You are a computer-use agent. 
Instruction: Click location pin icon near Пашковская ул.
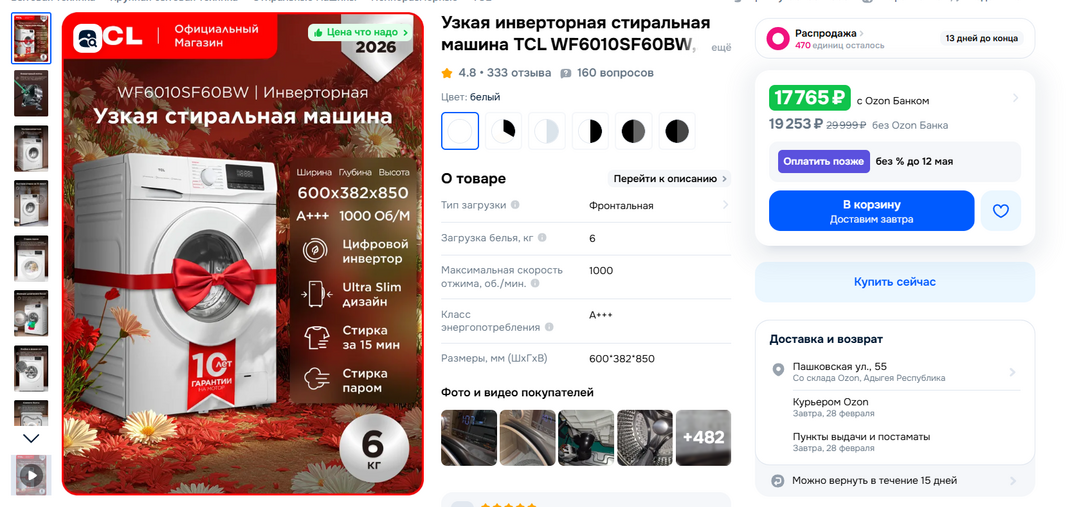pos(779,369)
